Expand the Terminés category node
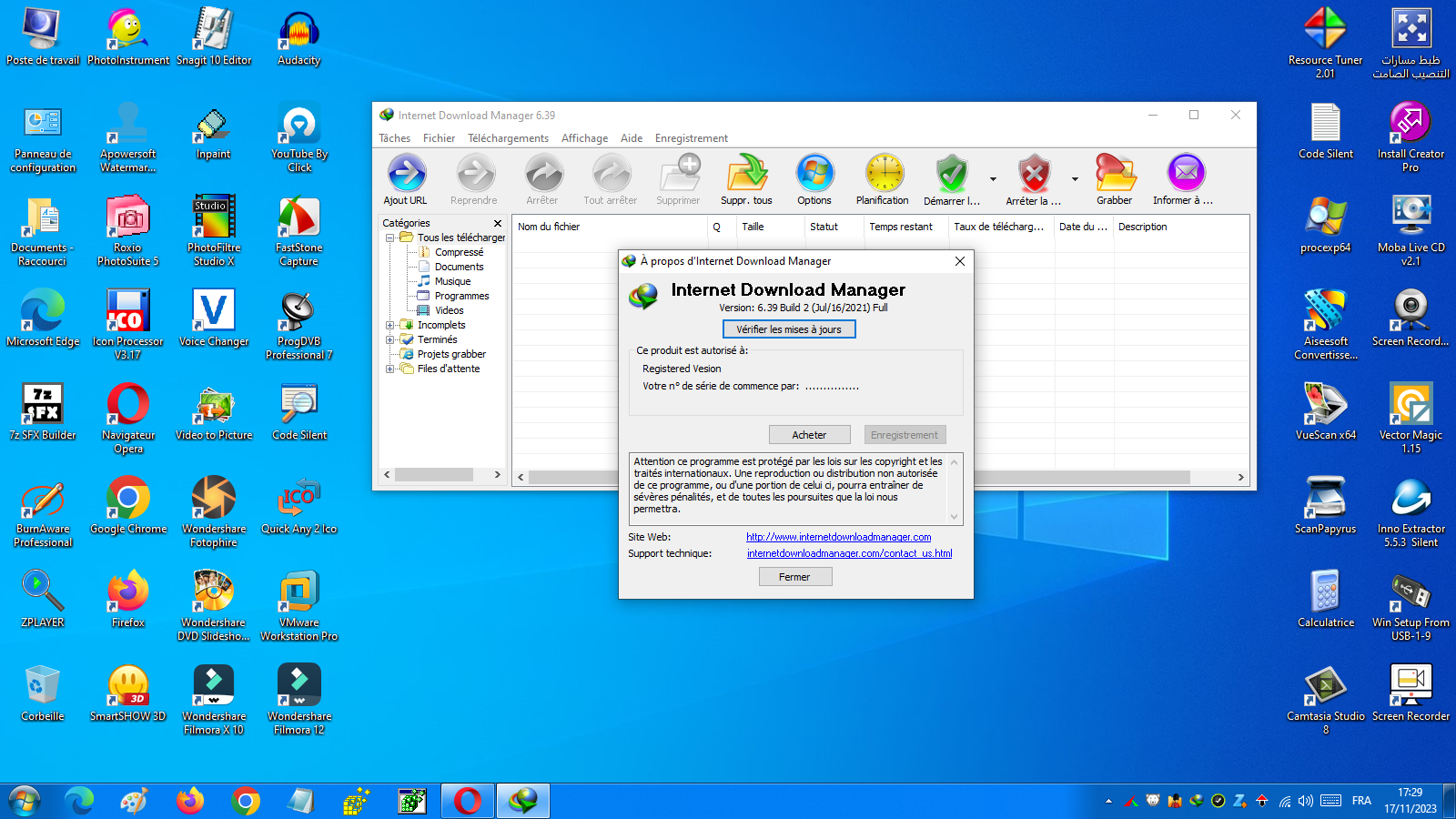This screenshot has height=819, width=1456. tap(389, 339)
